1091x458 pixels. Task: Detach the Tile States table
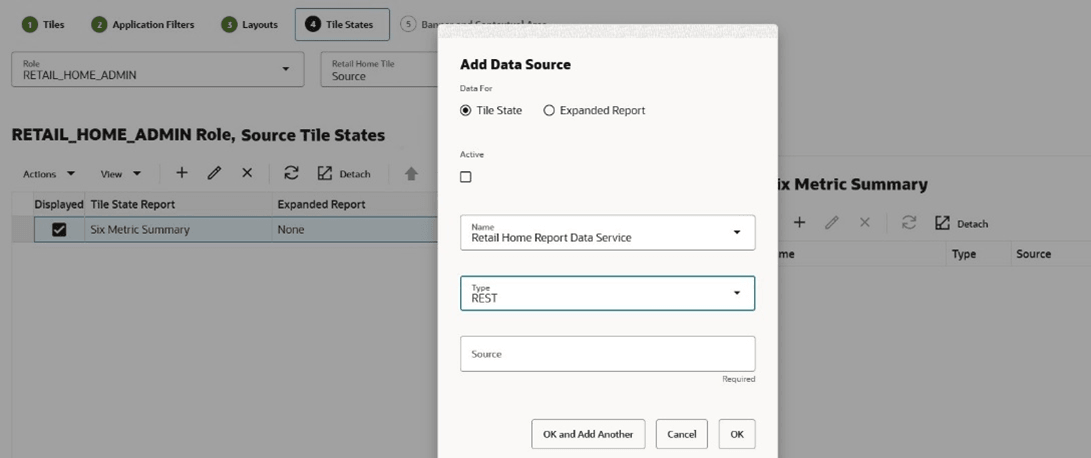pos(344,173)
